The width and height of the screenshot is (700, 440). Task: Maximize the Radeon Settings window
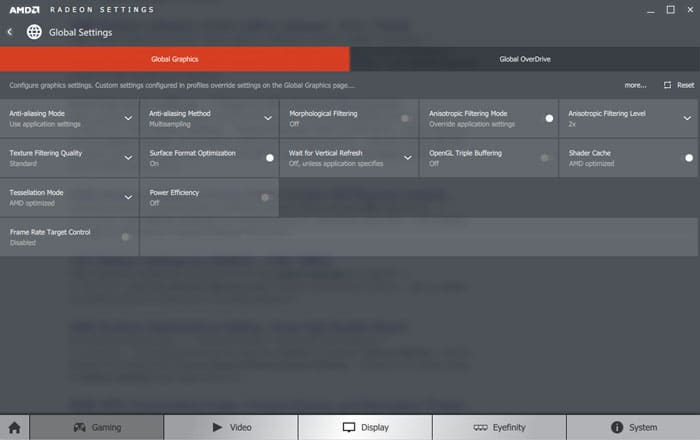[x=671, y=9]
